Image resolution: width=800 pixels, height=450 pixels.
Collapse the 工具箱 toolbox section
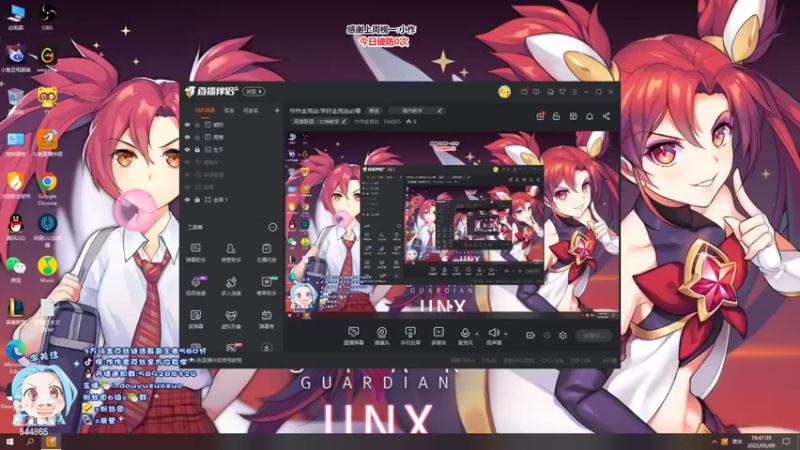pyautogui.click(x=273, y=227)
